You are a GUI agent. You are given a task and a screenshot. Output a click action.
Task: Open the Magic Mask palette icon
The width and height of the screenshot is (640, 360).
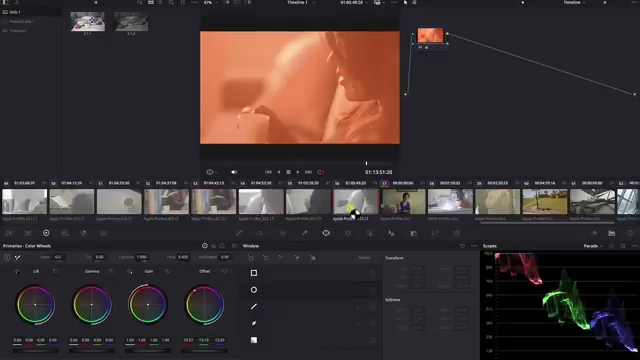pos(369,233)
